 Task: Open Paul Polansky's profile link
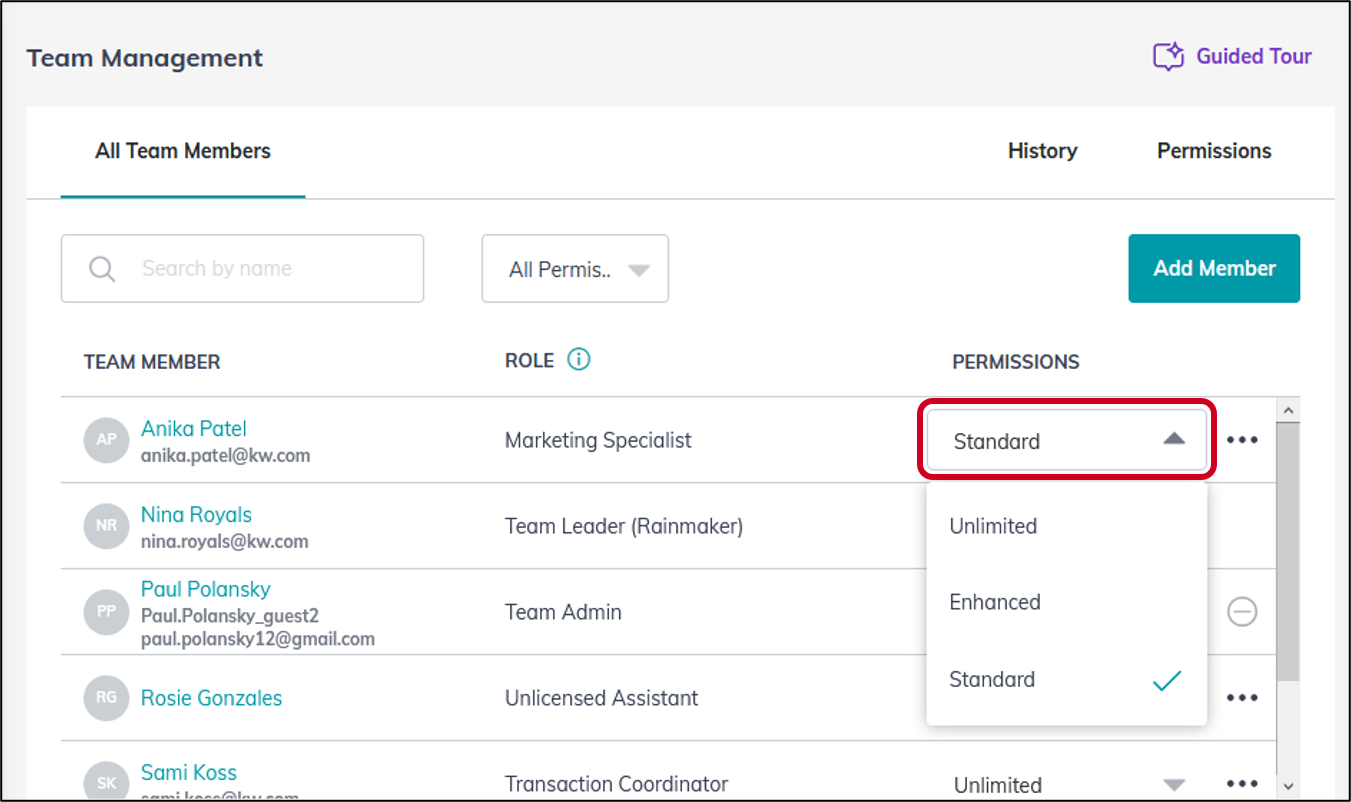205,589
